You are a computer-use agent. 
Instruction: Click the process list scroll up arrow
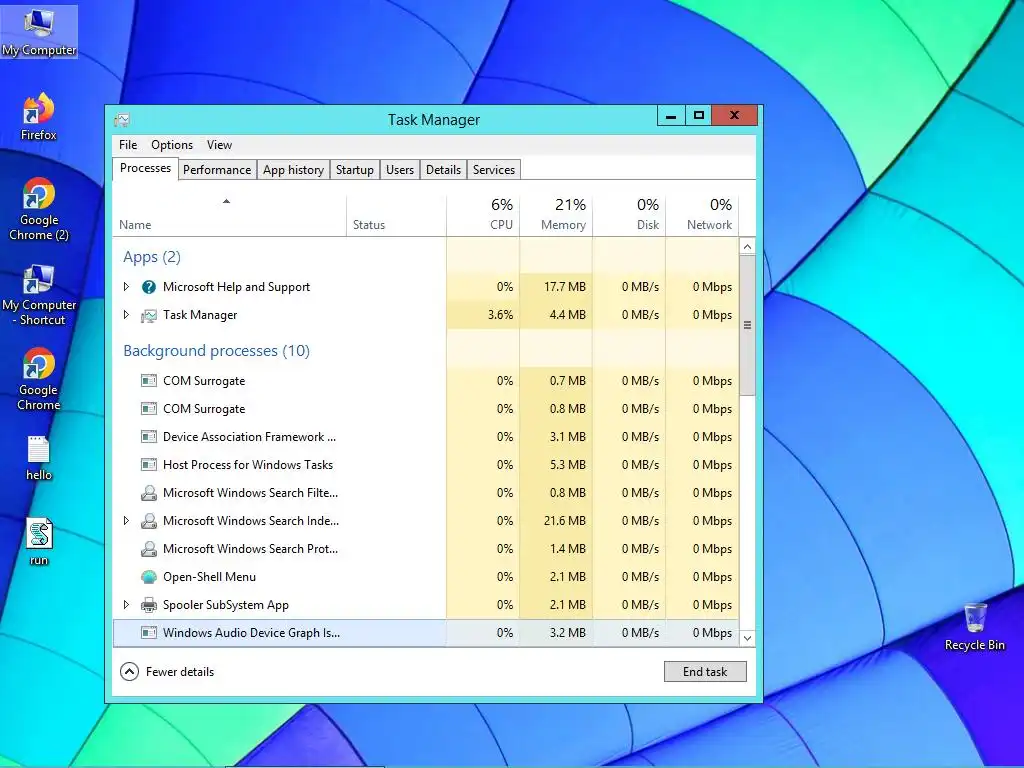click(x=747, y=246)
